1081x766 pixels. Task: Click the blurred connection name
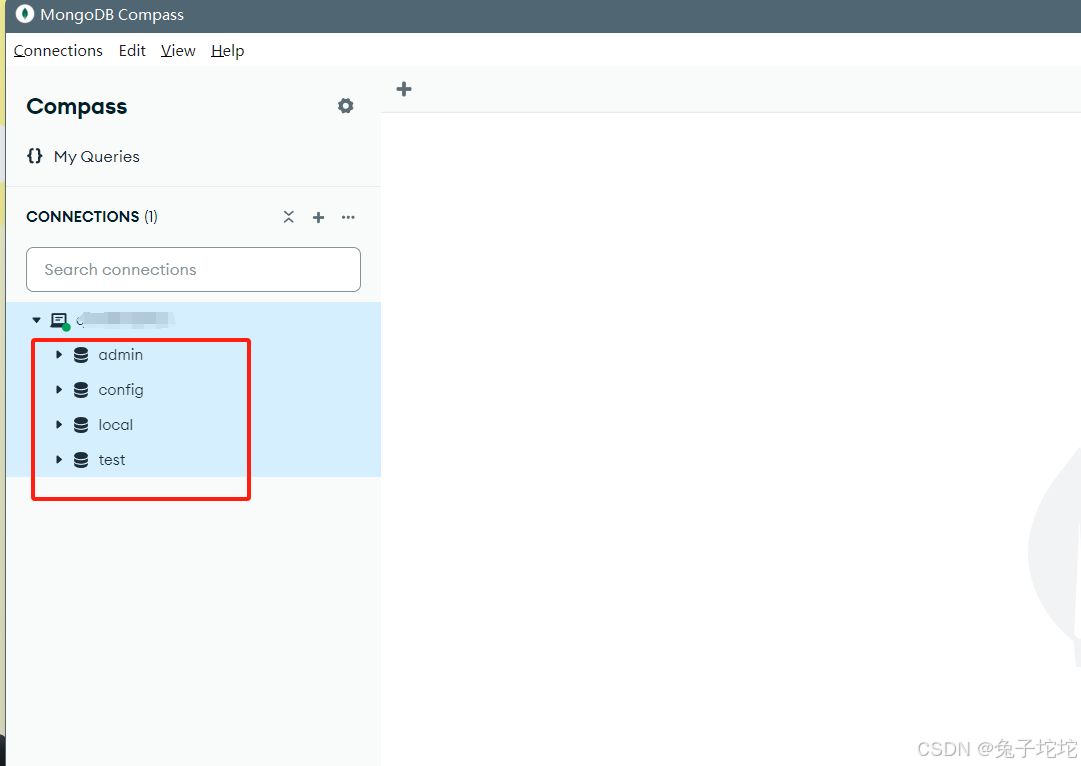coord(125,319)
